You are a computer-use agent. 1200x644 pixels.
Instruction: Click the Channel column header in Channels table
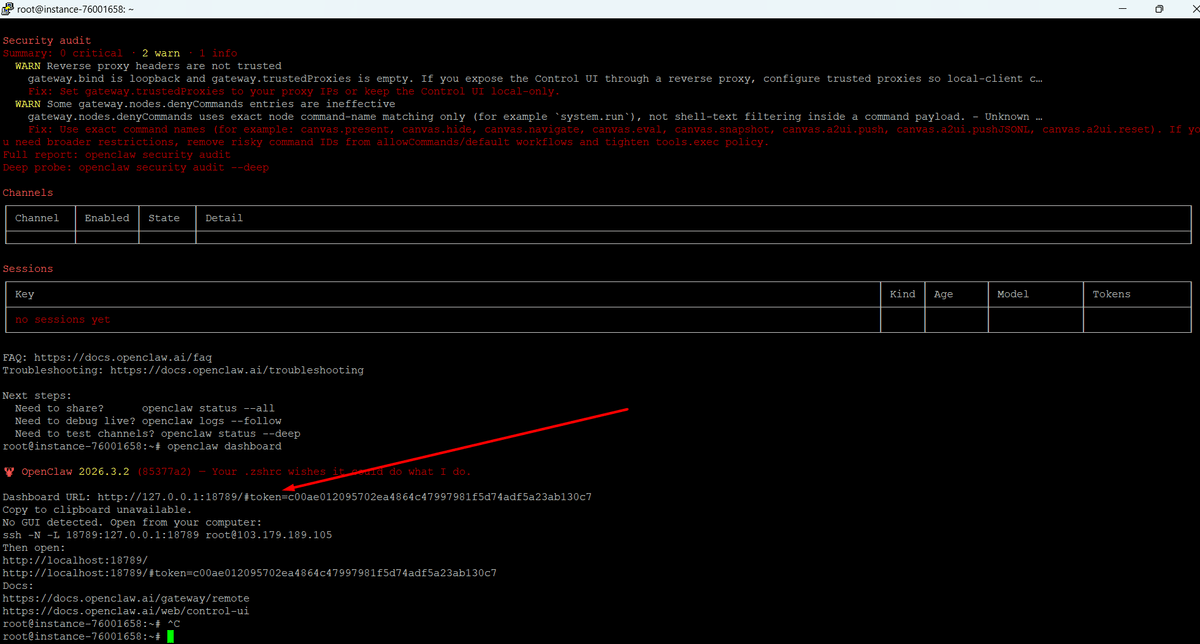pos(37,218)
